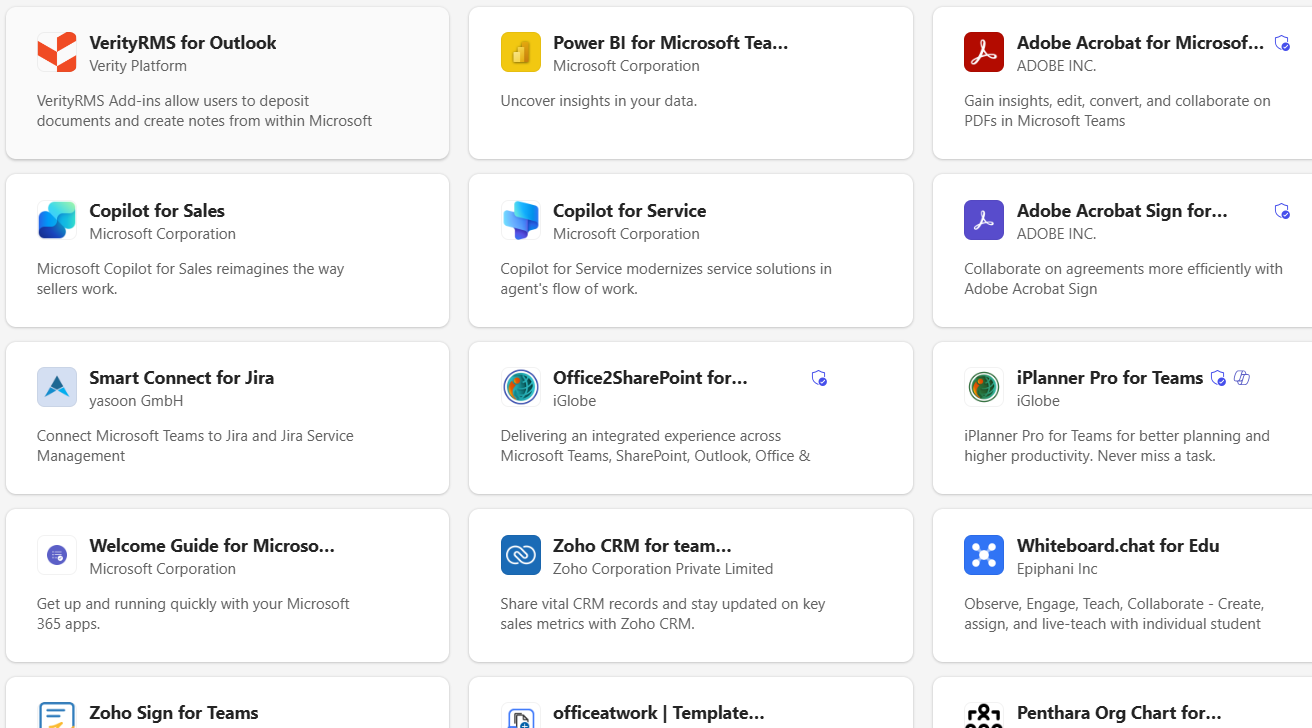The width and height of the screenshot is (1312, 728).
Task: Click the Zoho Sign for Teams icon
Action: click(57, 714)
